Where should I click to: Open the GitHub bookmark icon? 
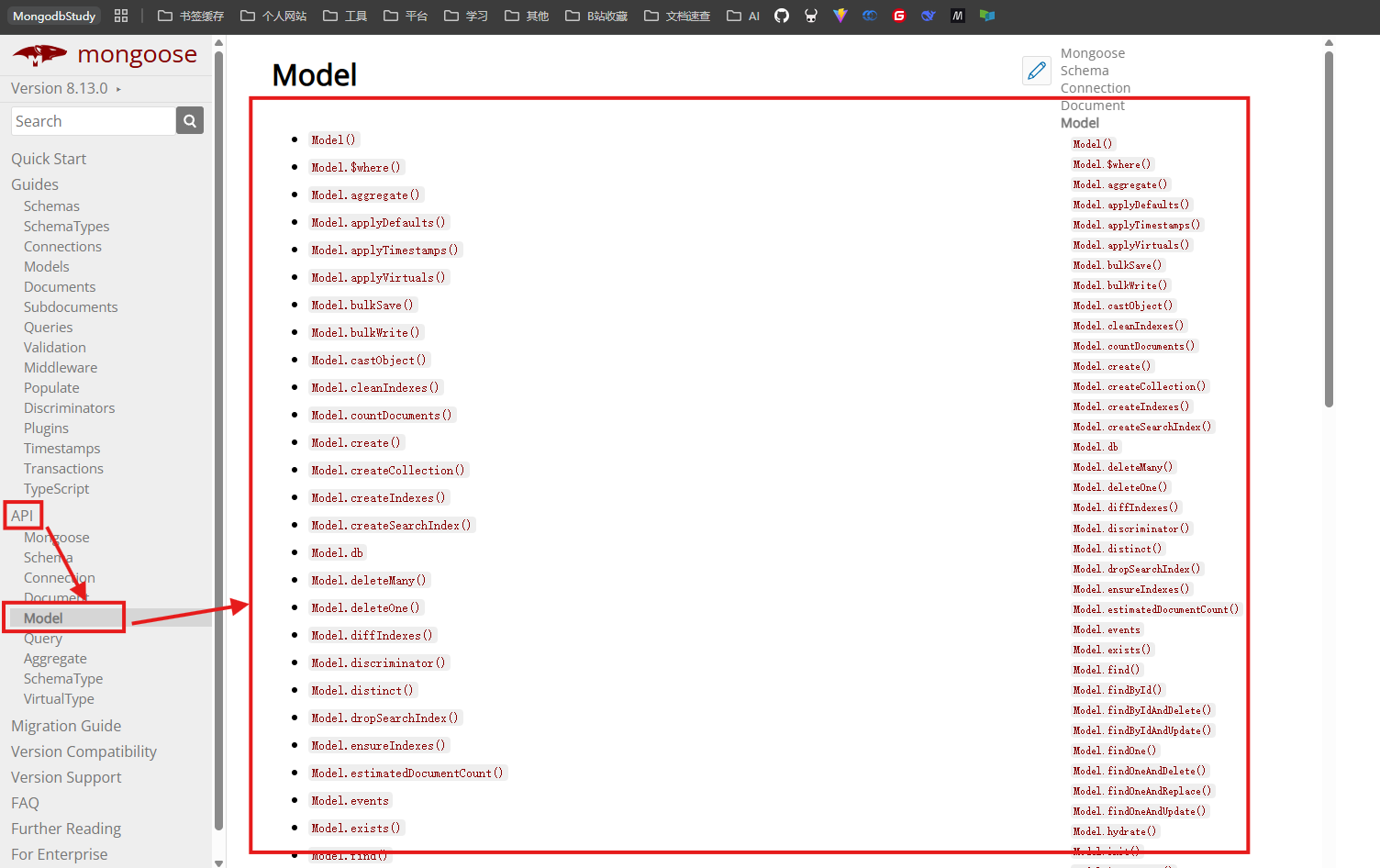click(782, 16)
